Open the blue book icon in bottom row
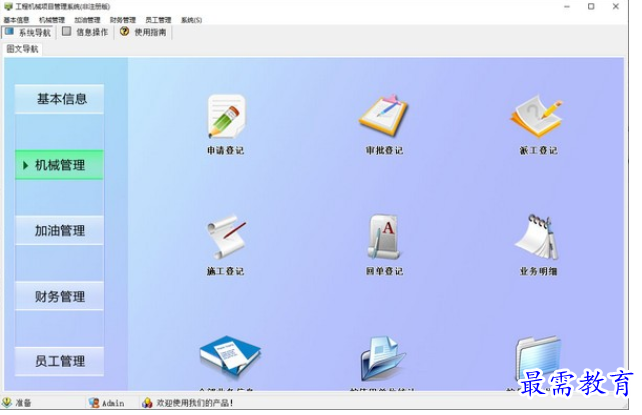Screen dimensions: 642x415 [x=230, y=356]
